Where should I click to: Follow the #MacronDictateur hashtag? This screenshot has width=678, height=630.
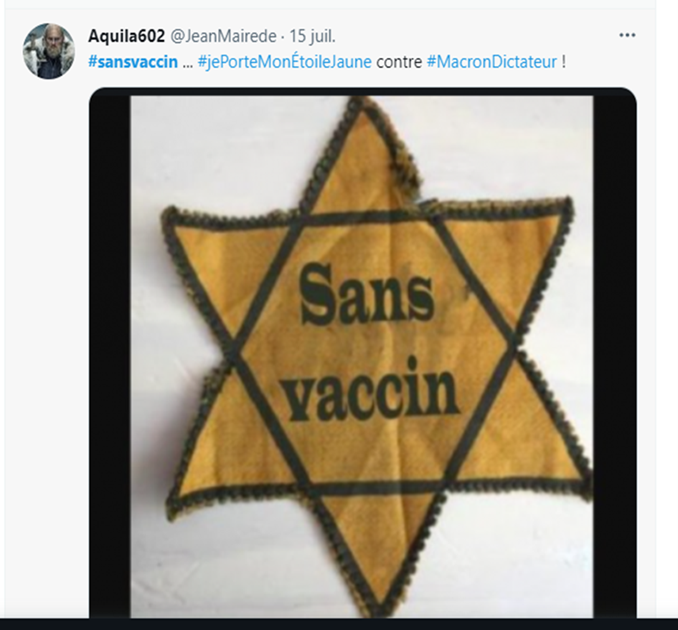tap(492, 62)
